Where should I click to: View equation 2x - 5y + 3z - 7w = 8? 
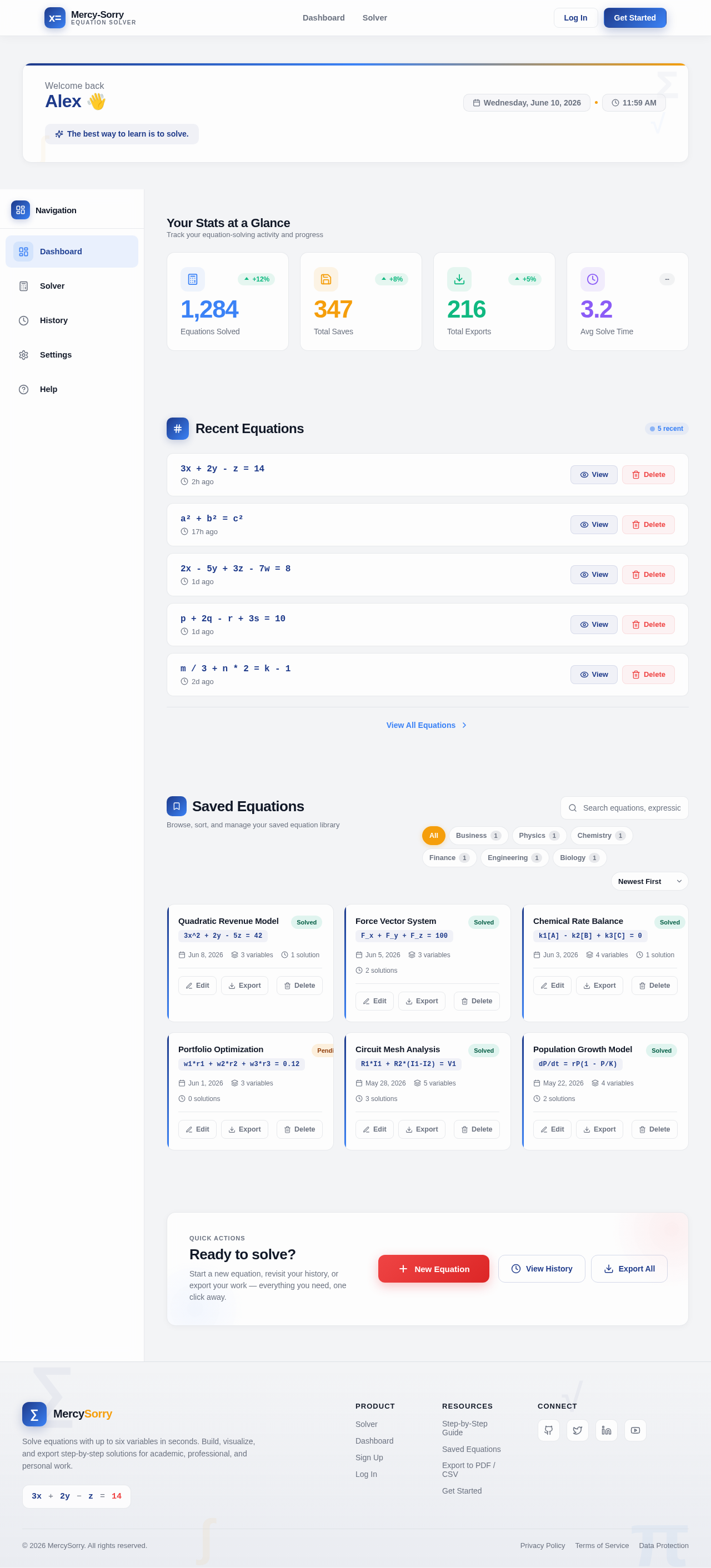click(593, 575)
